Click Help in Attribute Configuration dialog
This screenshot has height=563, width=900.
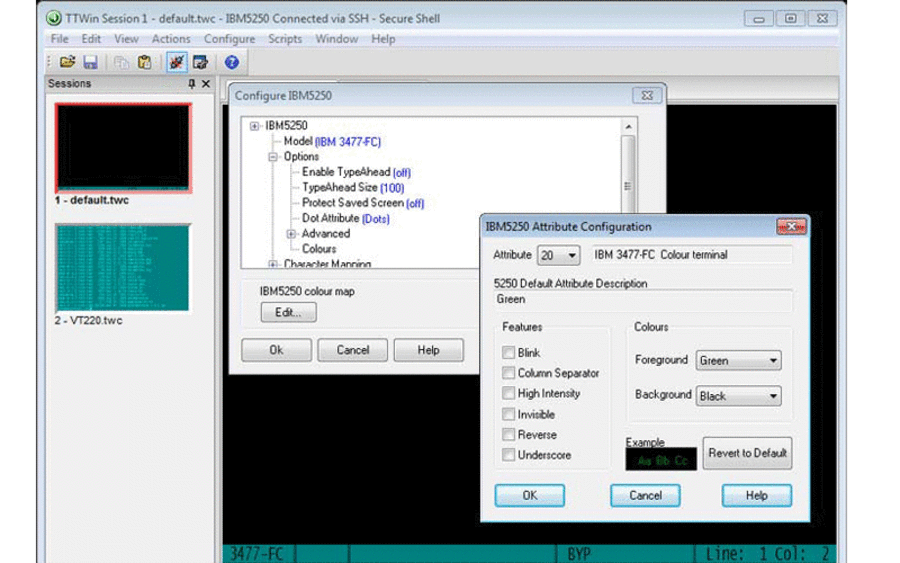coord(757,495)
